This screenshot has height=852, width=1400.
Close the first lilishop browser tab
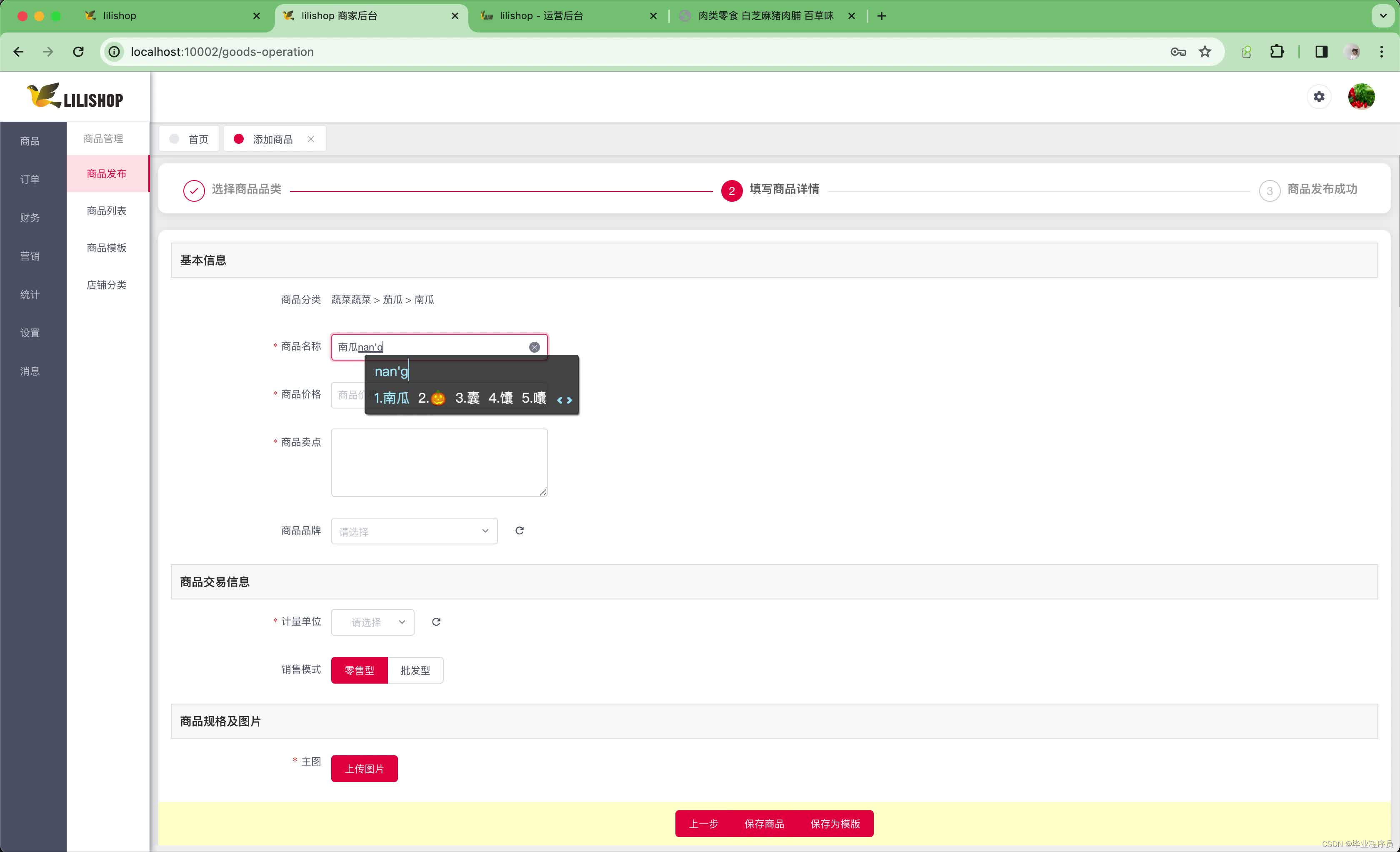coord(257,16)
